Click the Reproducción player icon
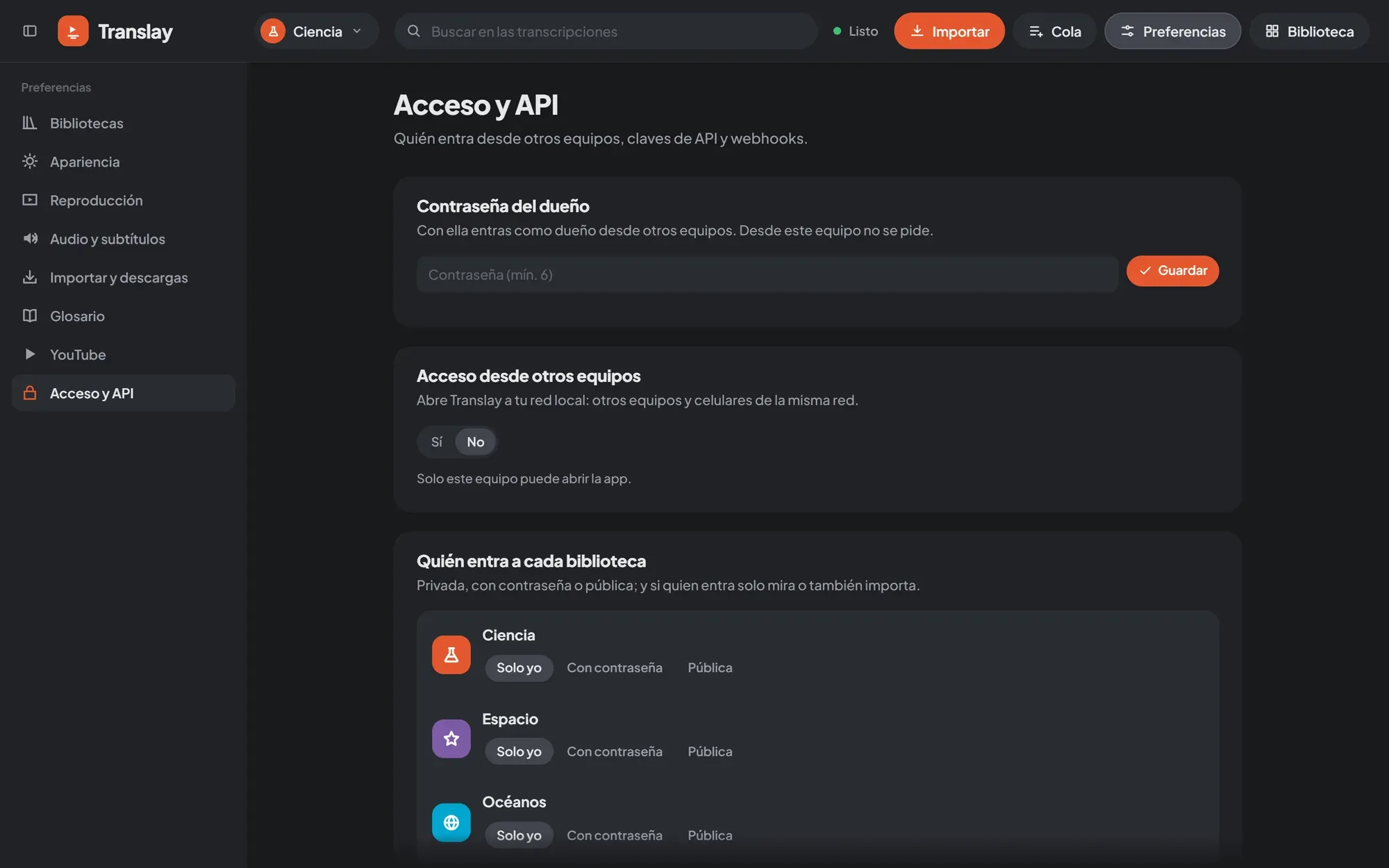Screen dimensions: 1389x868 30,200
